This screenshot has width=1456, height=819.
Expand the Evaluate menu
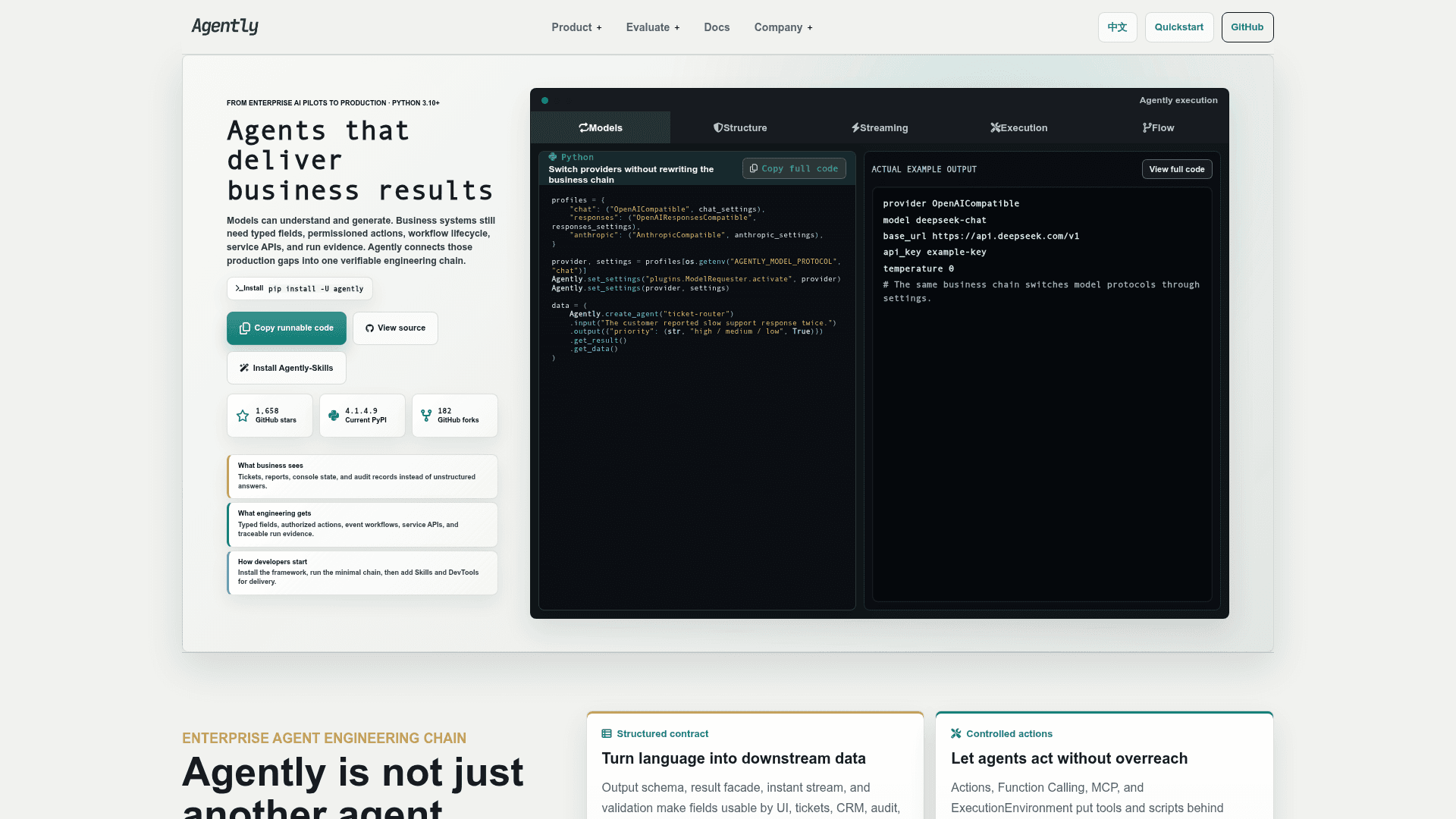(653, 27)
